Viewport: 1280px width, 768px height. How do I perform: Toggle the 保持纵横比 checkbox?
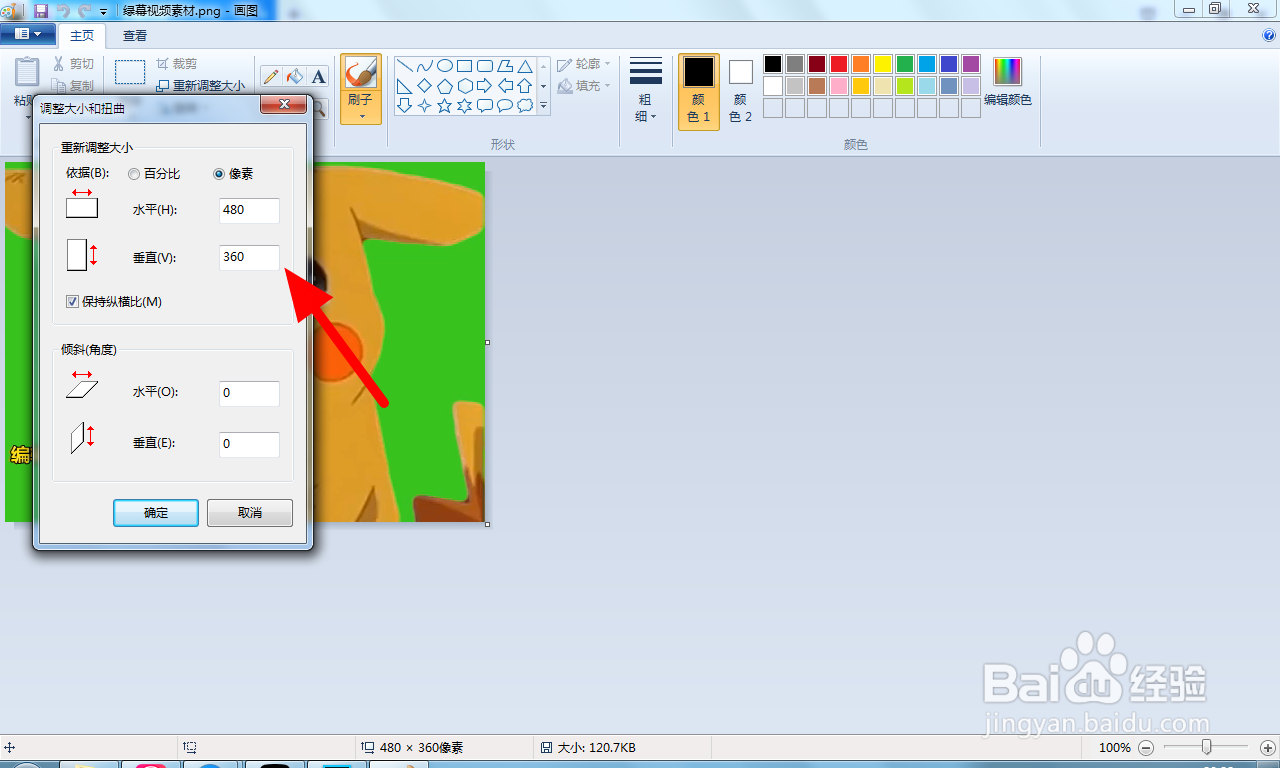coord(72,301)
